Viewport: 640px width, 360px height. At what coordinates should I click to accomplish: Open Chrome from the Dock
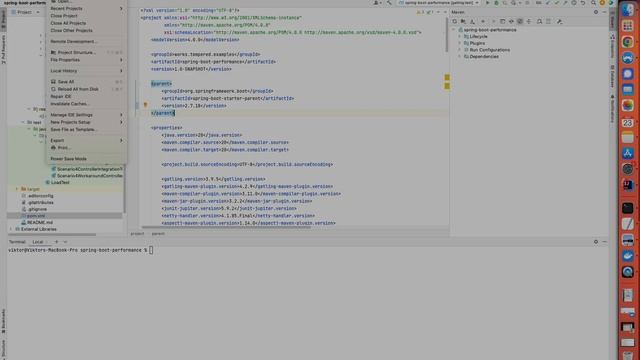(628, 42)
